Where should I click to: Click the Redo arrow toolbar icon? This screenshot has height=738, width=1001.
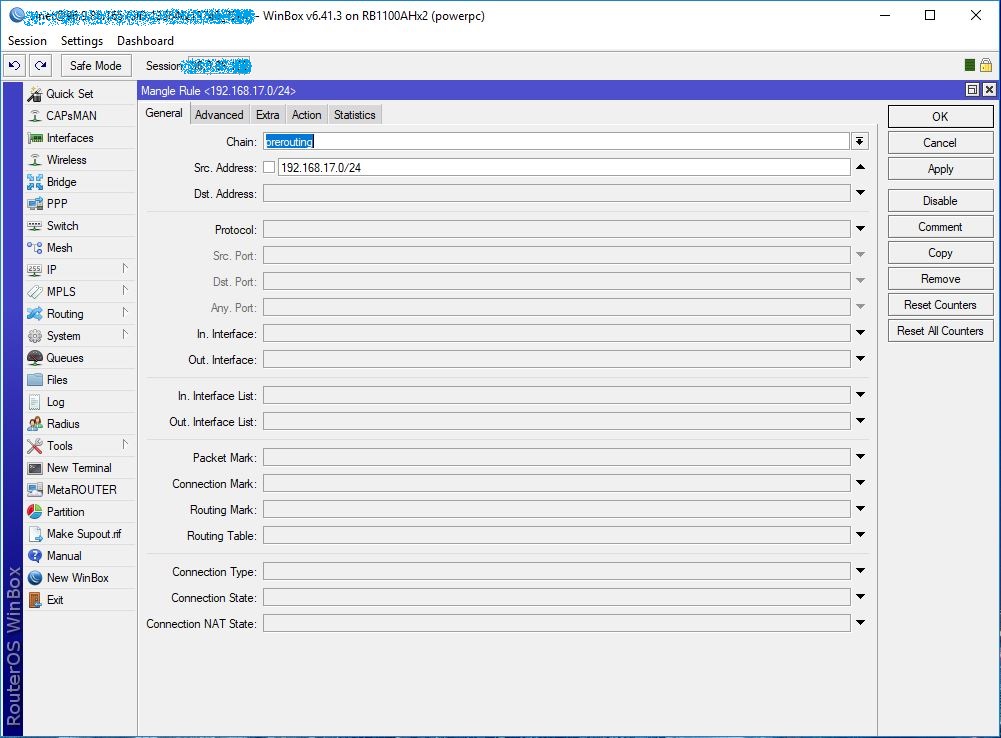[40, 66]
